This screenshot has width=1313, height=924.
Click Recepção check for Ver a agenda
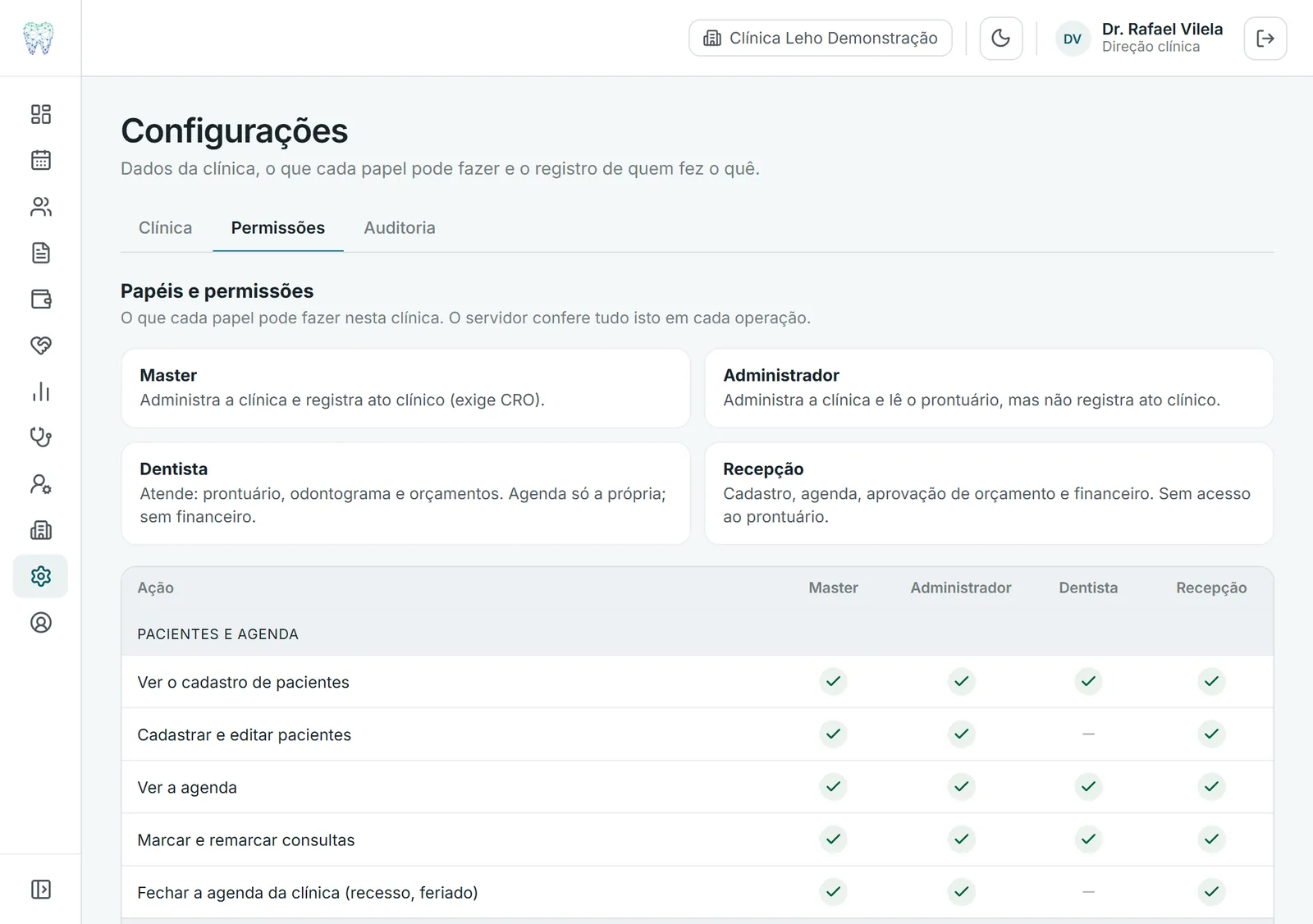coord(1211,786)
